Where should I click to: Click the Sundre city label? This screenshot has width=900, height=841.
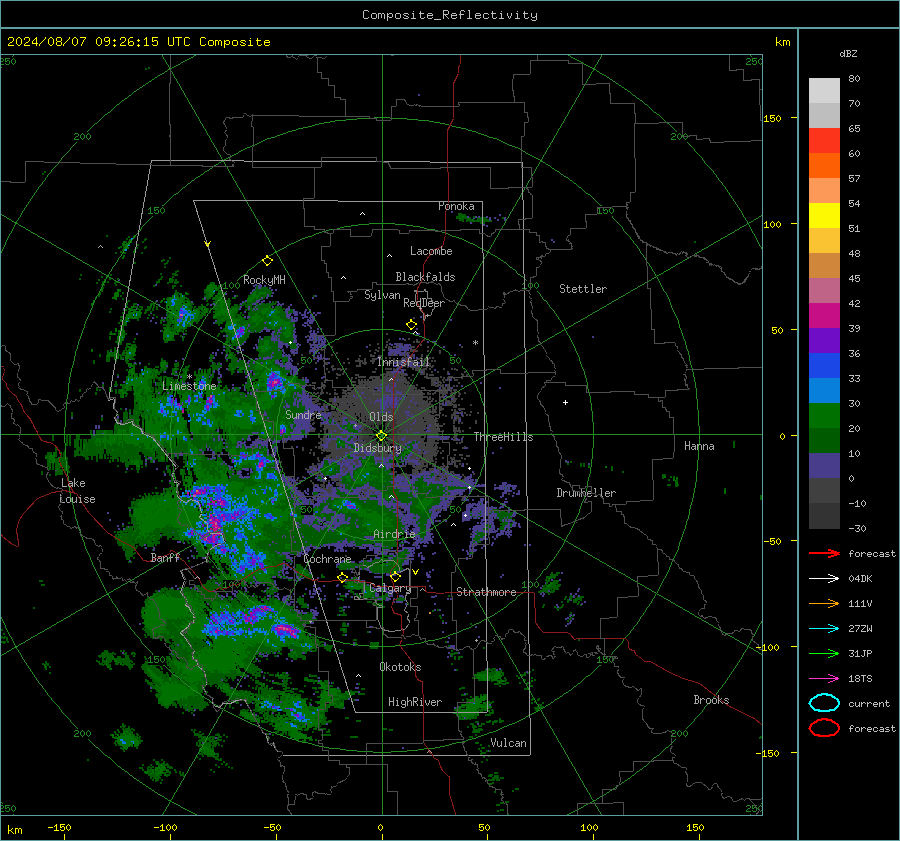coord(303,414)
